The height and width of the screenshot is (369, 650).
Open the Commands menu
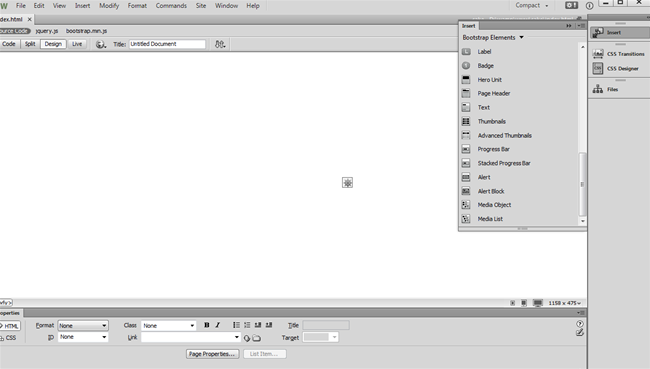click(x=171, y=5)
